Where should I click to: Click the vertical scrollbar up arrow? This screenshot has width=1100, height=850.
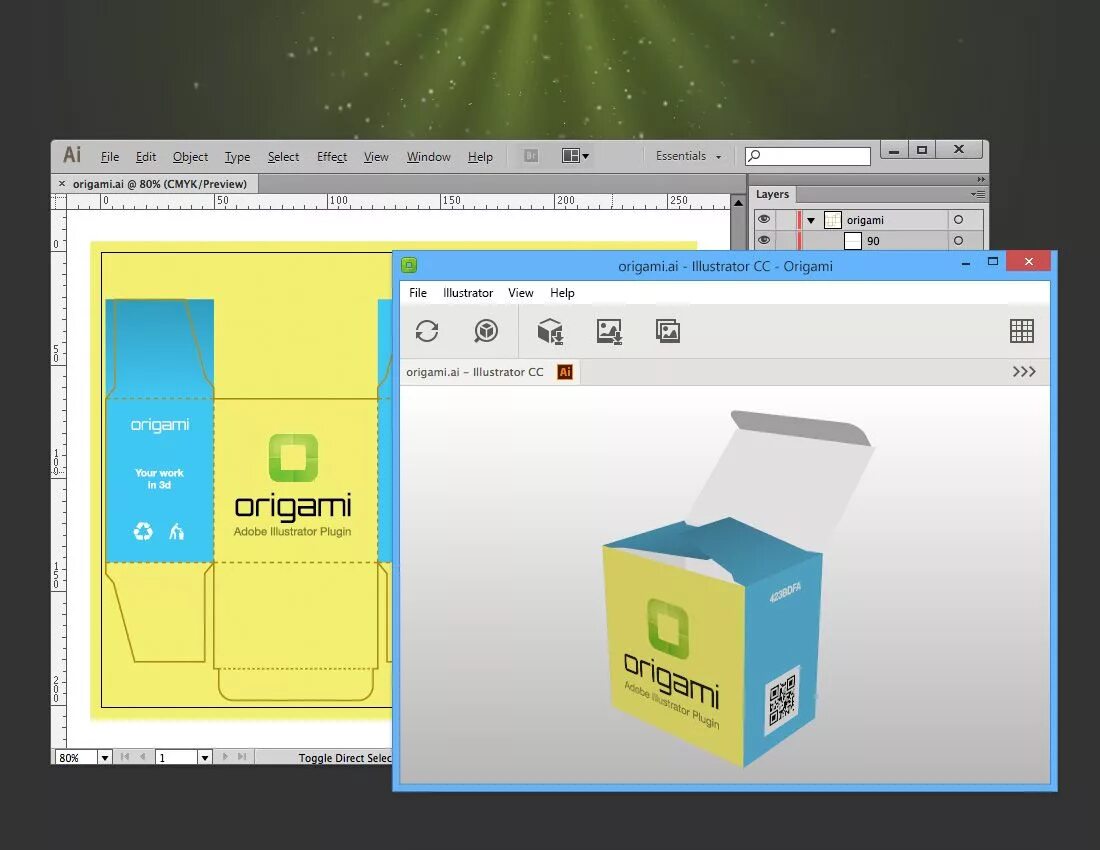[738, 203]
